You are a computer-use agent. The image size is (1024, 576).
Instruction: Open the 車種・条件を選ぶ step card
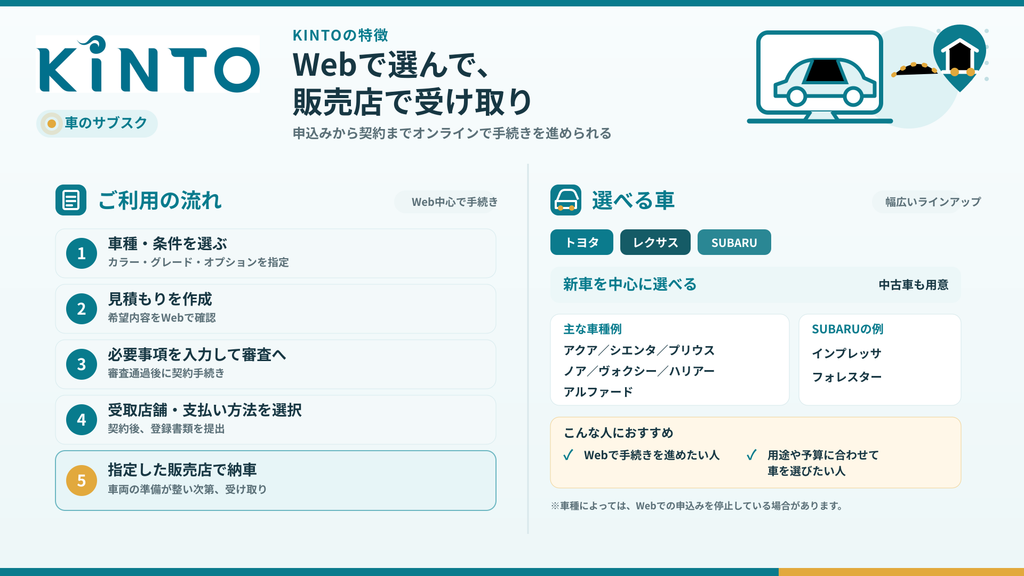(276, 253)
